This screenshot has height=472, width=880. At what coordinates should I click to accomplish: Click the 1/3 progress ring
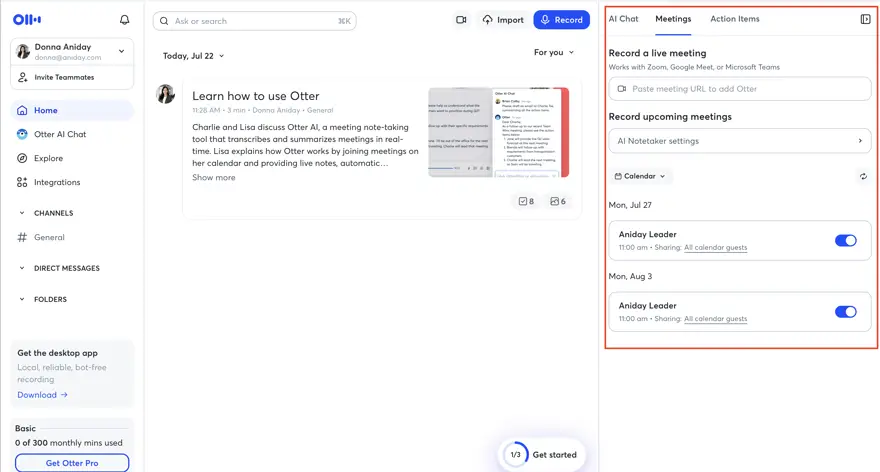click(x=515, y=455)
